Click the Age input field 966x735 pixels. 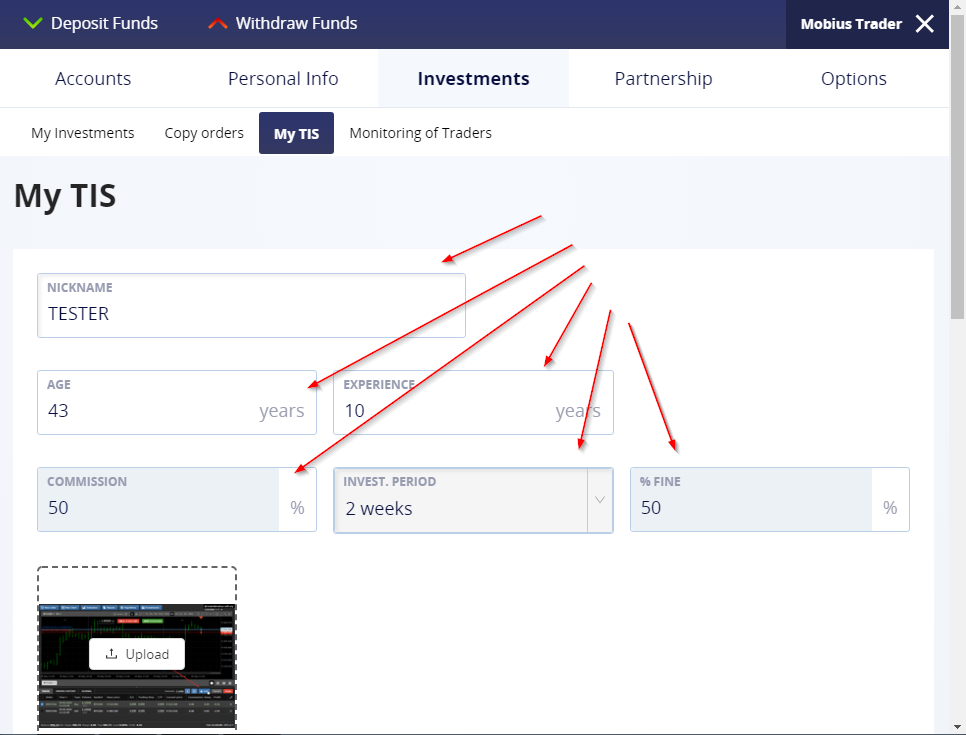click(x=177, y=402)
